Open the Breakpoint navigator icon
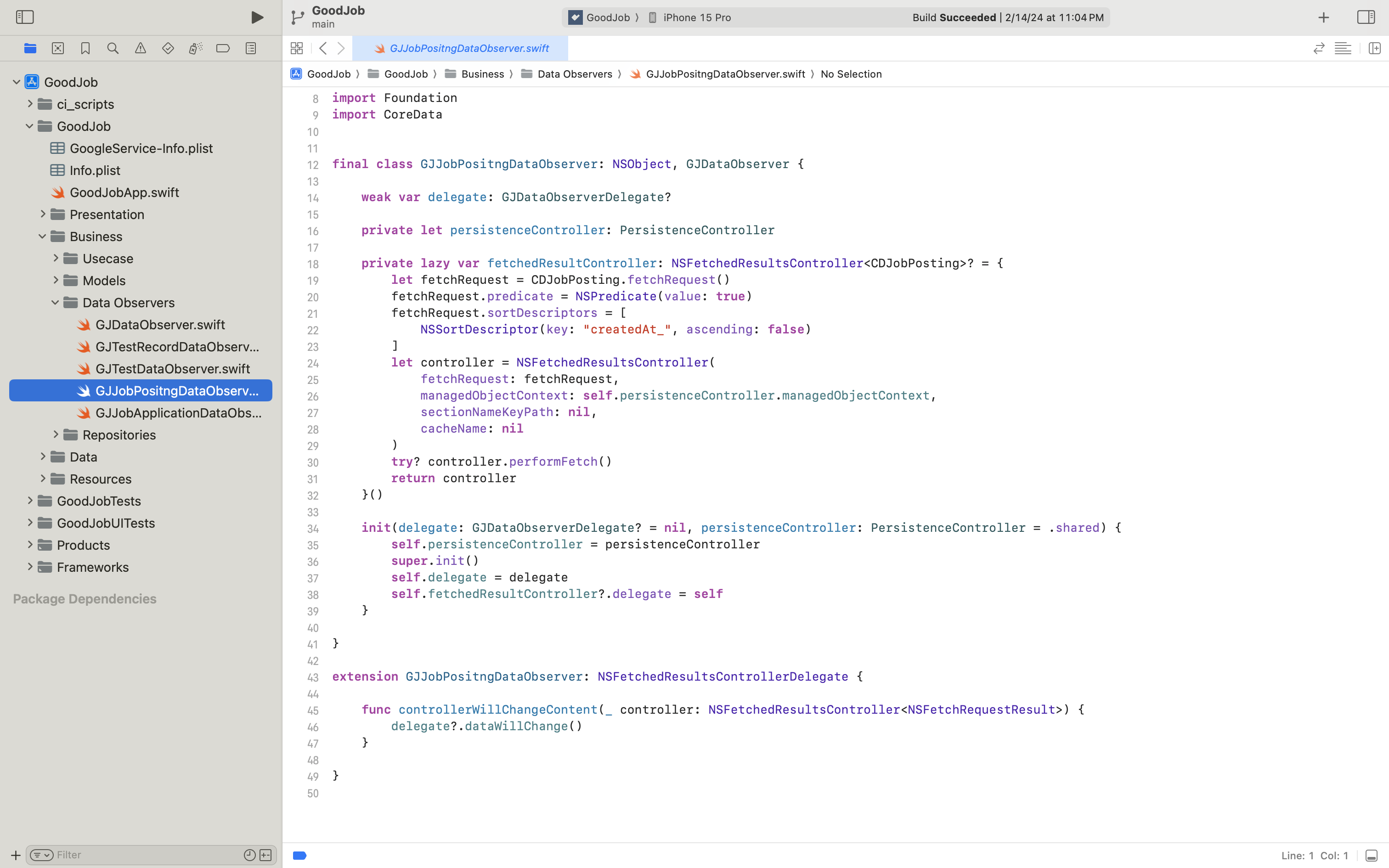 [x=223, y=48]
